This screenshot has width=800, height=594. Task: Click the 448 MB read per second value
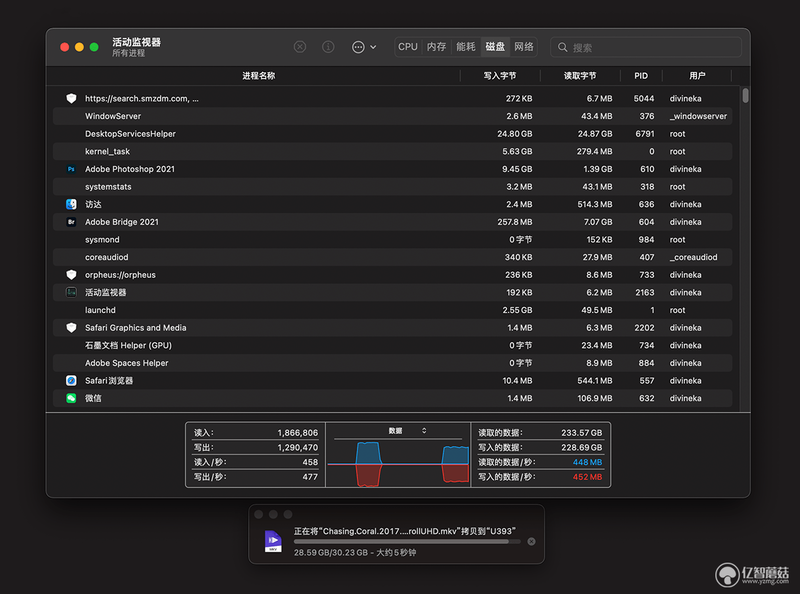click(x=587, y=462)
